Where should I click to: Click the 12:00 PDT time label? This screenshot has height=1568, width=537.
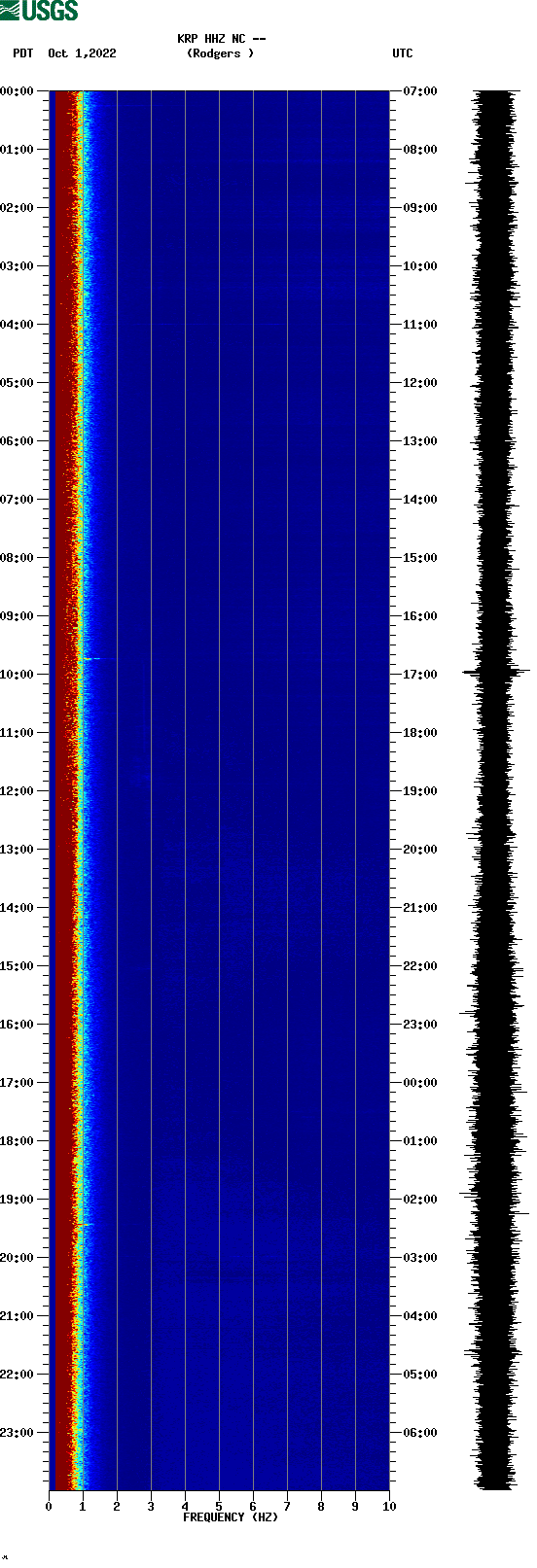[x=18, y=791]
